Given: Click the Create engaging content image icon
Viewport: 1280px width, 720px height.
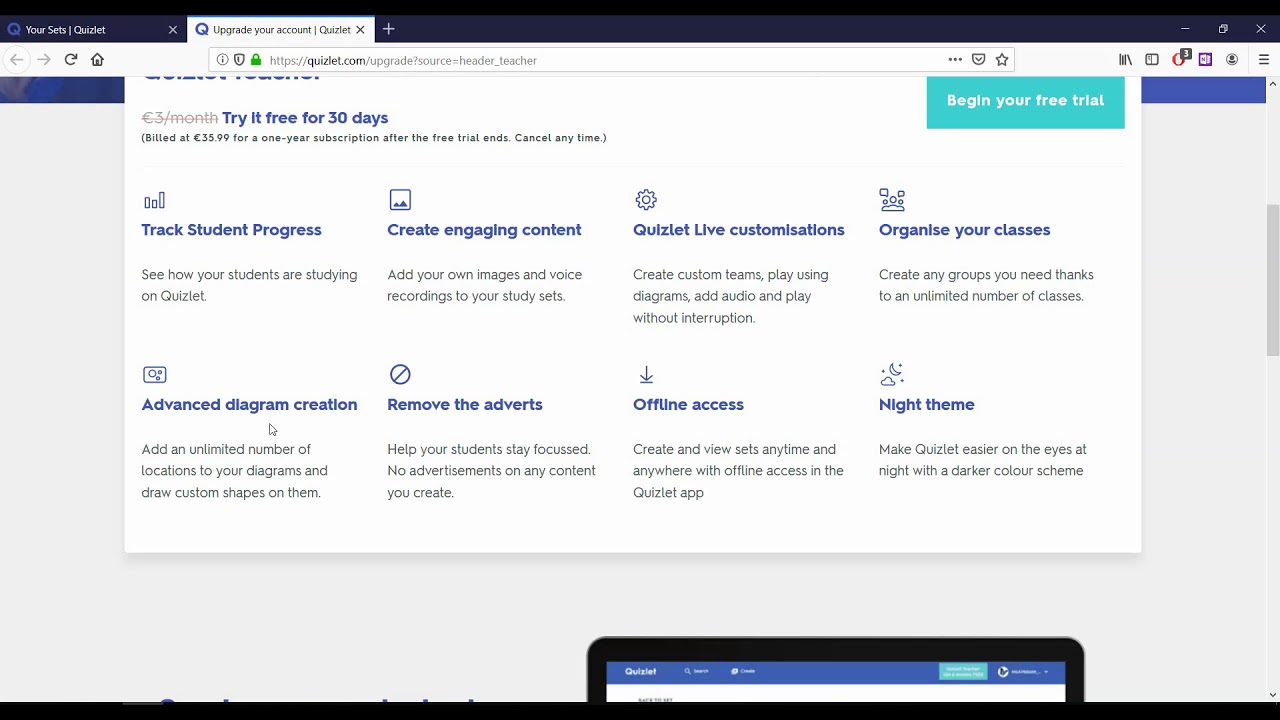Looking at the screenshot, I should pyautogui.click(x=400, y=200).
